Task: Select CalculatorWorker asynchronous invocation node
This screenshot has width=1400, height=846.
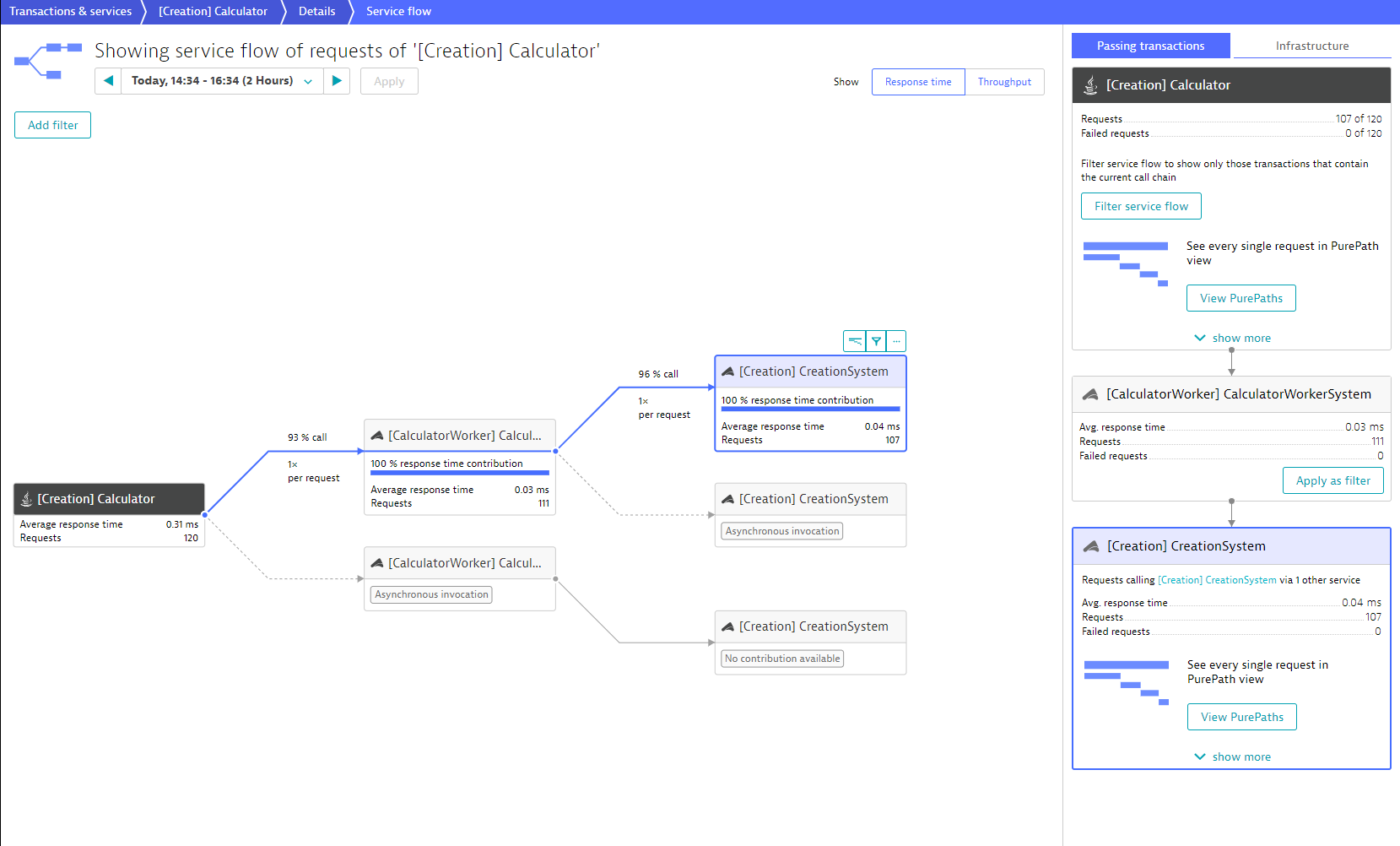Action: tap(460, 578)
